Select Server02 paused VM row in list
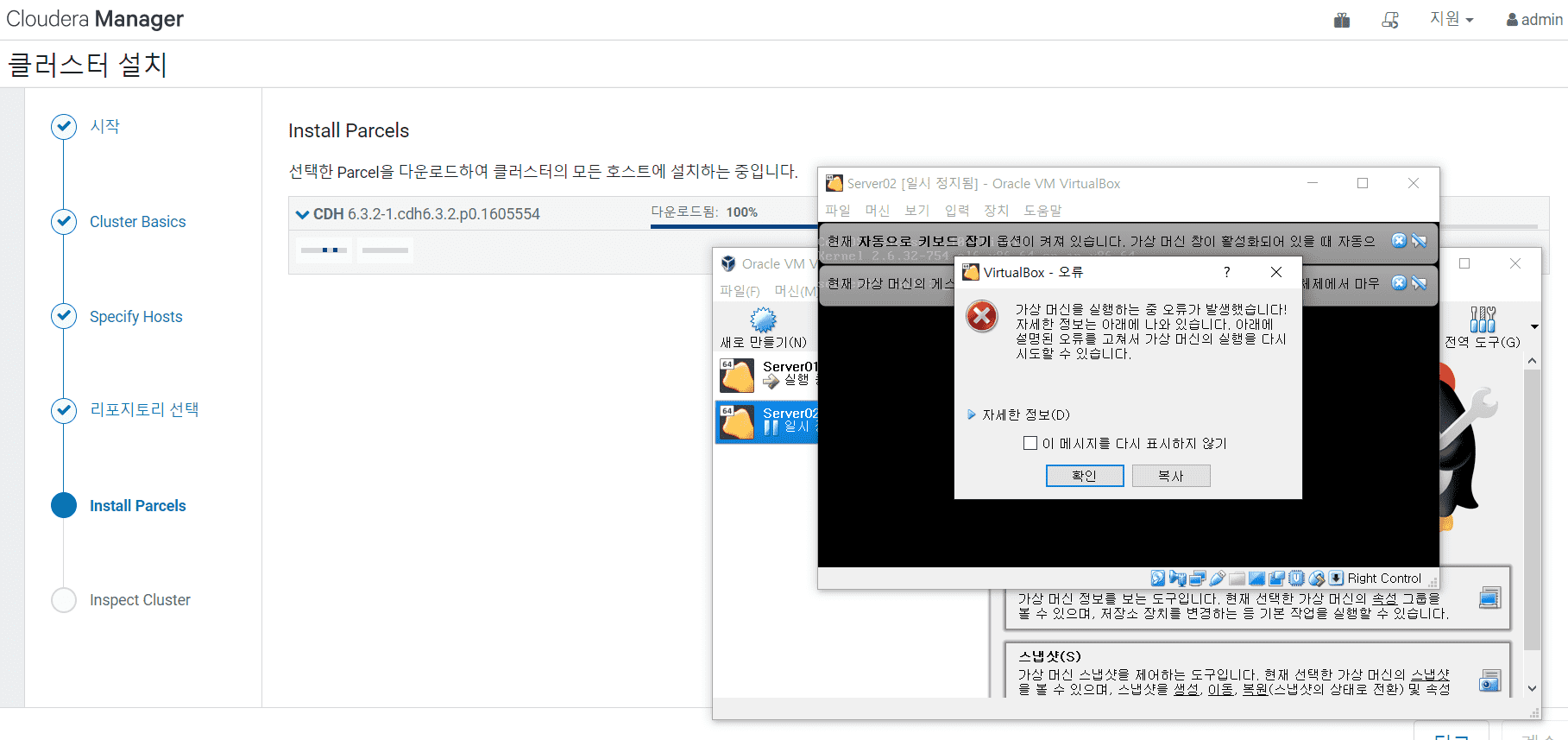 (767, 422)
